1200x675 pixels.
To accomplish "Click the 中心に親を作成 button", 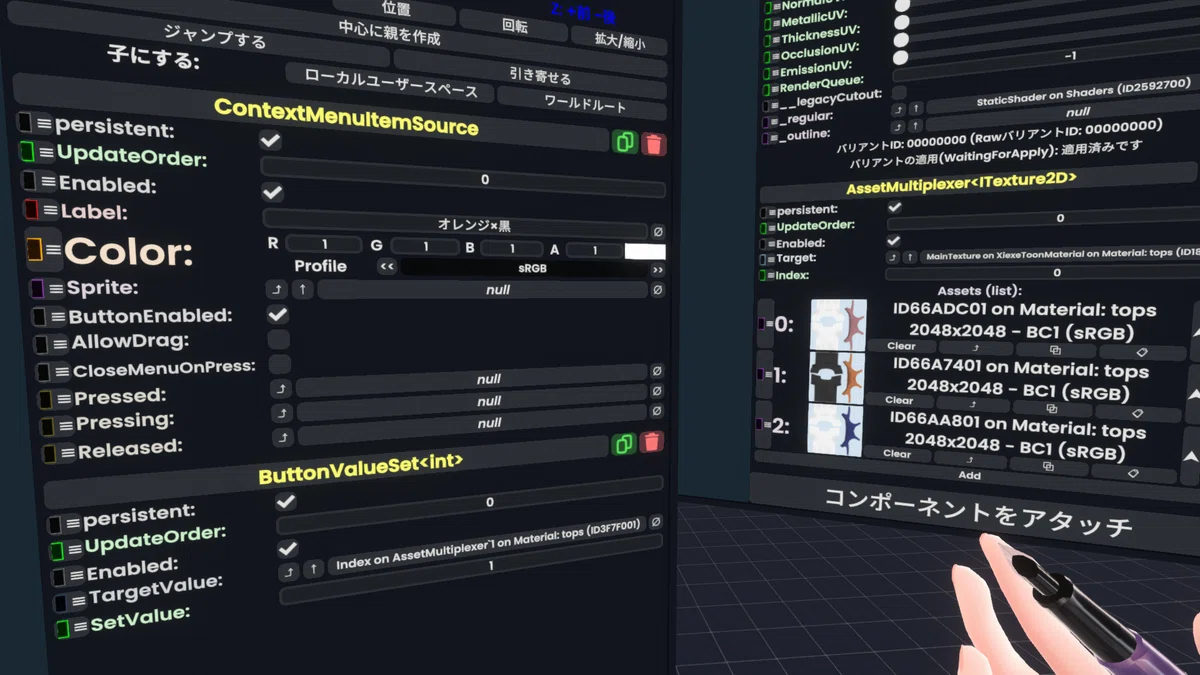I will (x=389, y=34).
